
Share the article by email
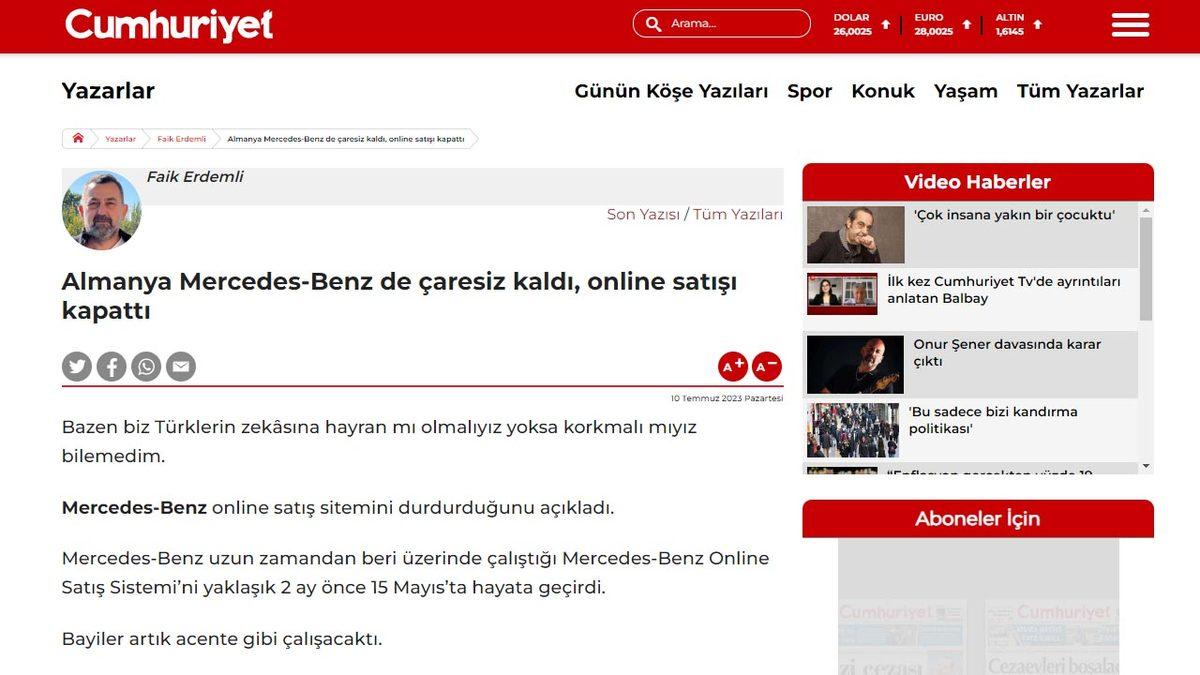[181, 366]
